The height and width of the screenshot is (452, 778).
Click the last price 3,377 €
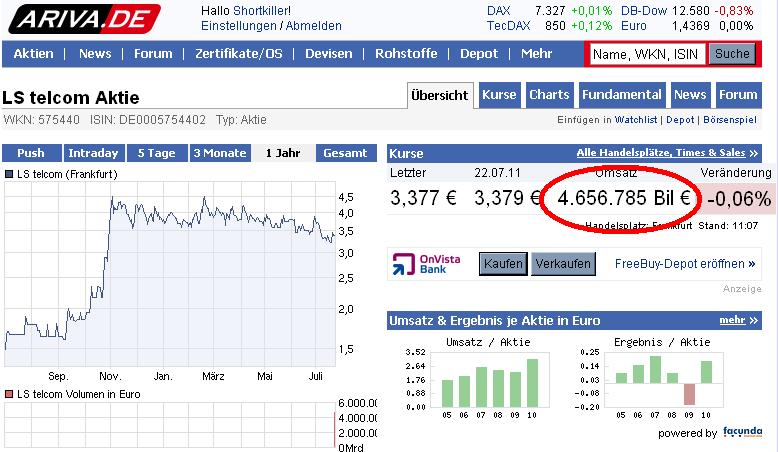click(x=423, y=198)
